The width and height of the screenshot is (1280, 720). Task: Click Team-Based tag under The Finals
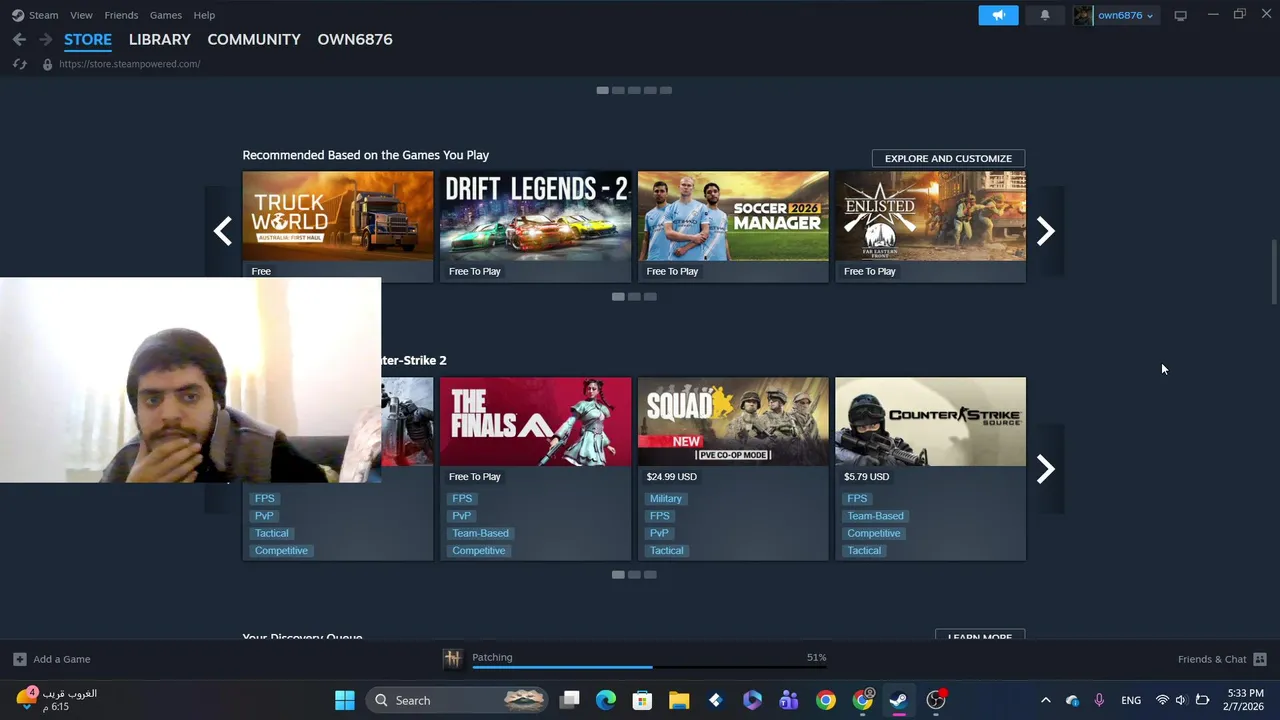pyautogui.click(x=480, y=533)
